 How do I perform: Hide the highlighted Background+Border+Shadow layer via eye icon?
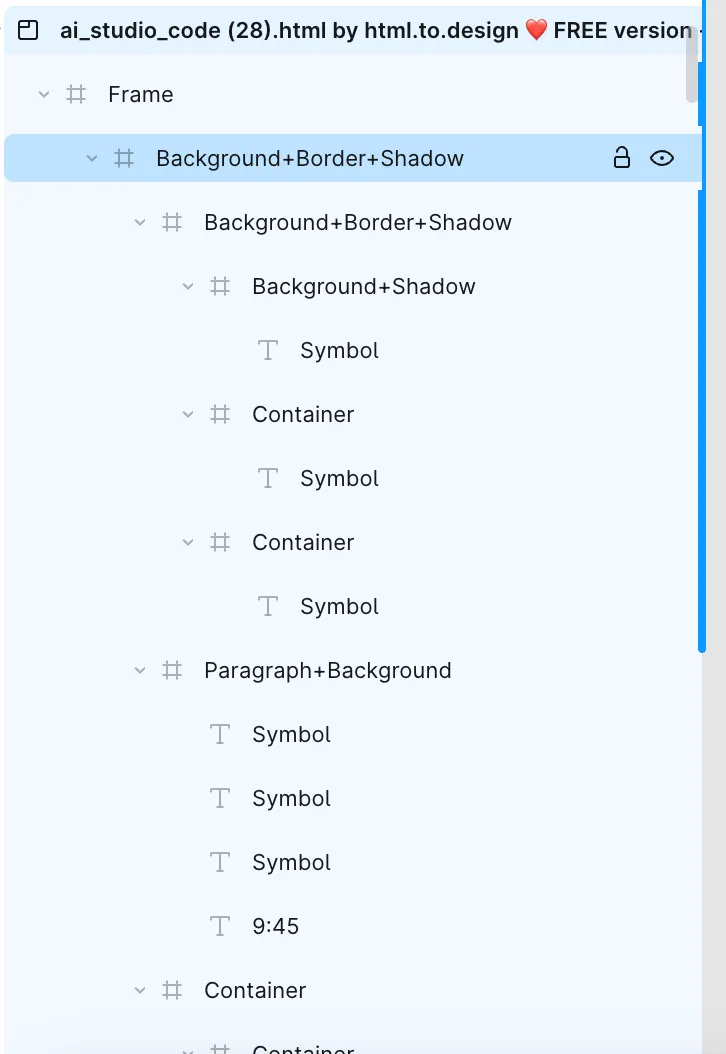662,158
